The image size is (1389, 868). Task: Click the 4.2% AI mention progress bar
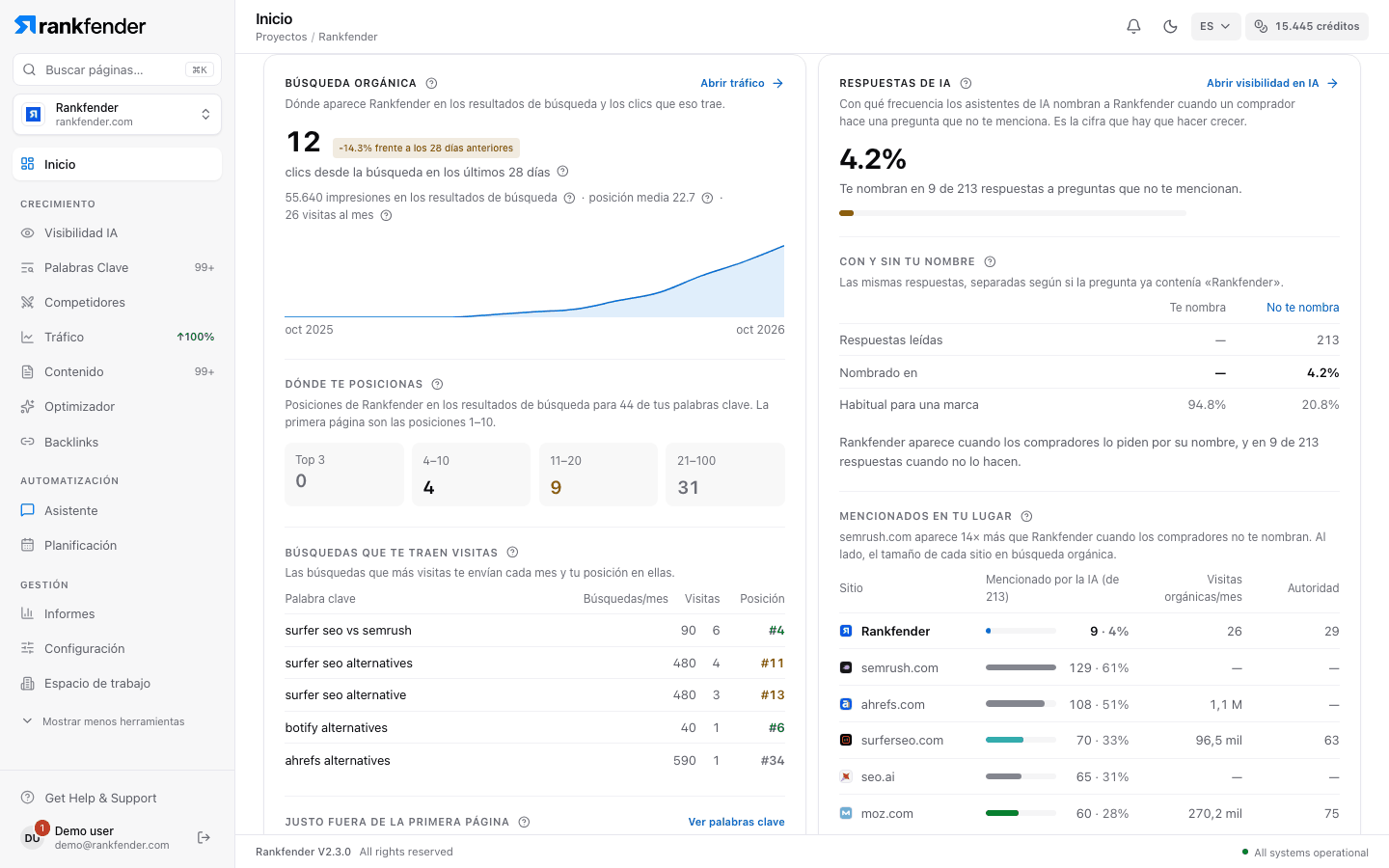pos(1013,213)
